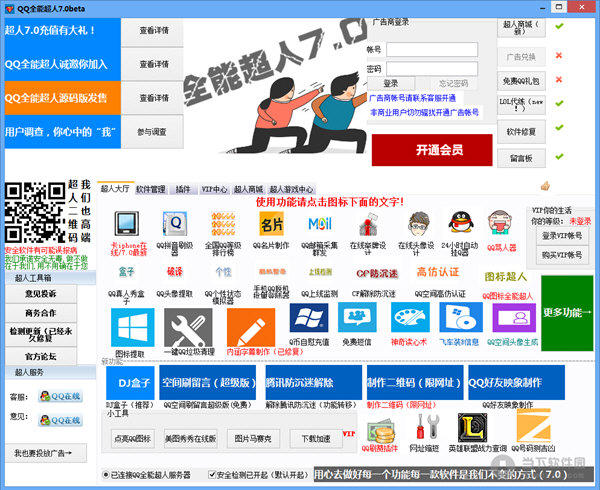Screen dimensions: 600x490
Task: Click the 名片 QQ card maker icon
Action: pyautogui.click(x=271, y=223)
